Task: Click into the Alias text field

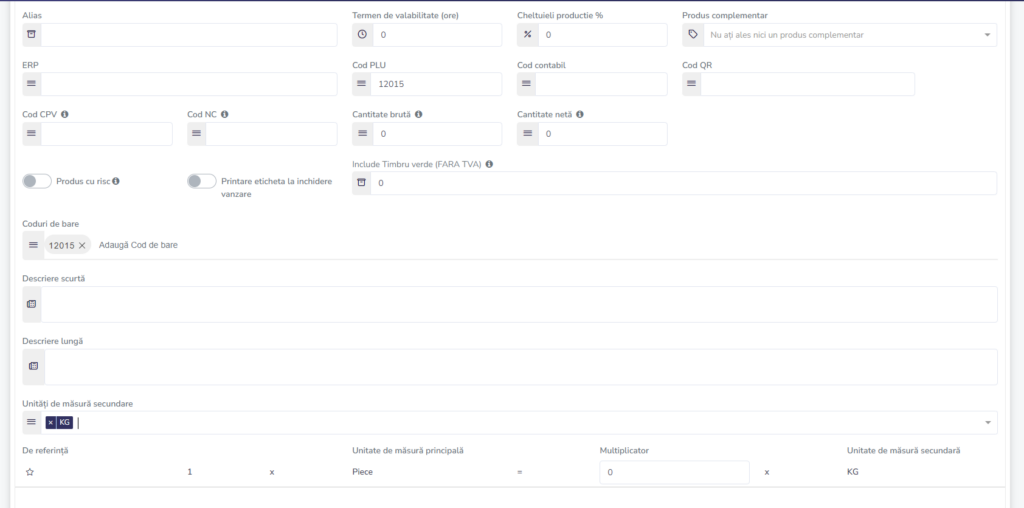Action: click(x=188, y=35)
